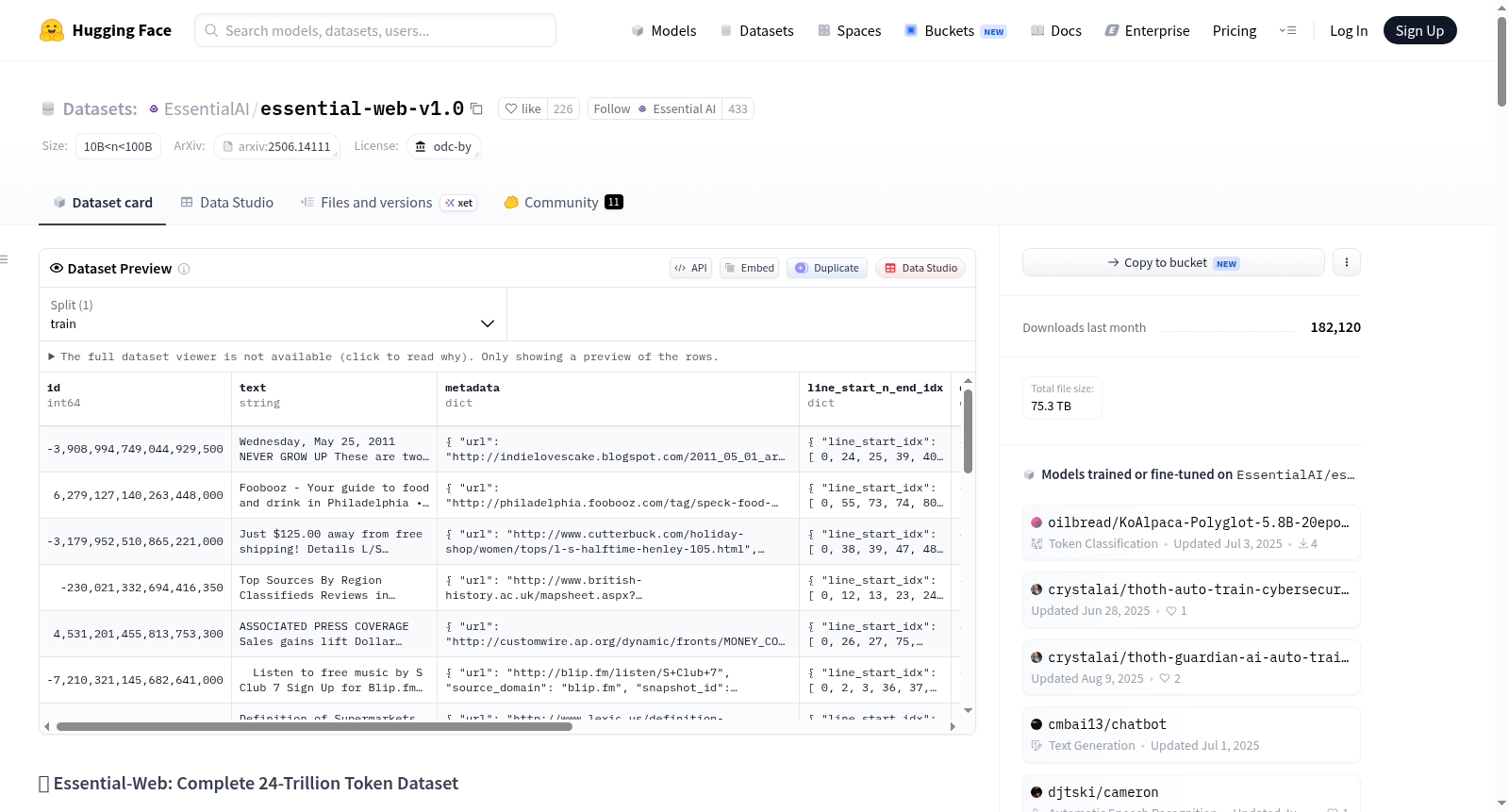Viewport: 1509px width, 812px height.
Task: Open the Datasets navigation item
Action: [756, 30]
